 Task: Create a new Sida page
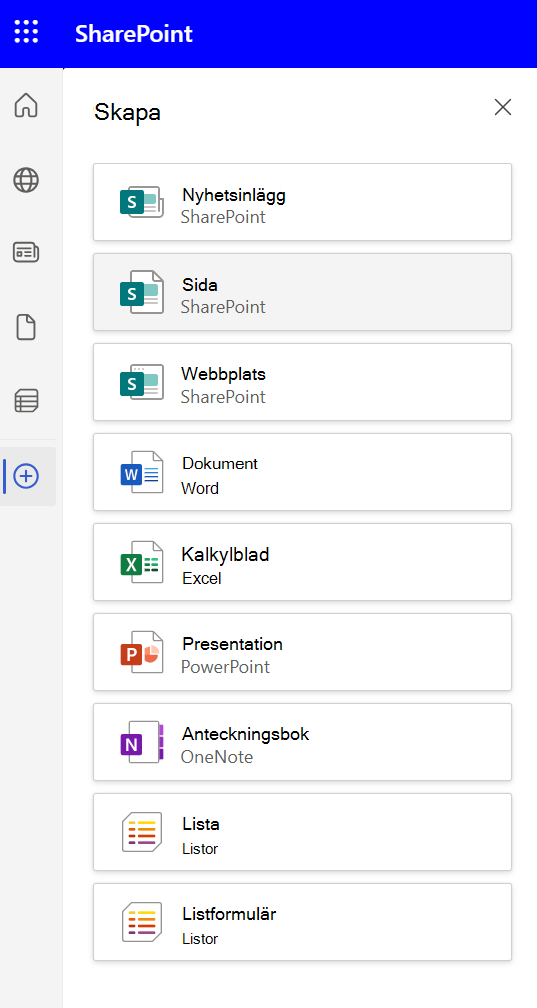click(302, 292)
